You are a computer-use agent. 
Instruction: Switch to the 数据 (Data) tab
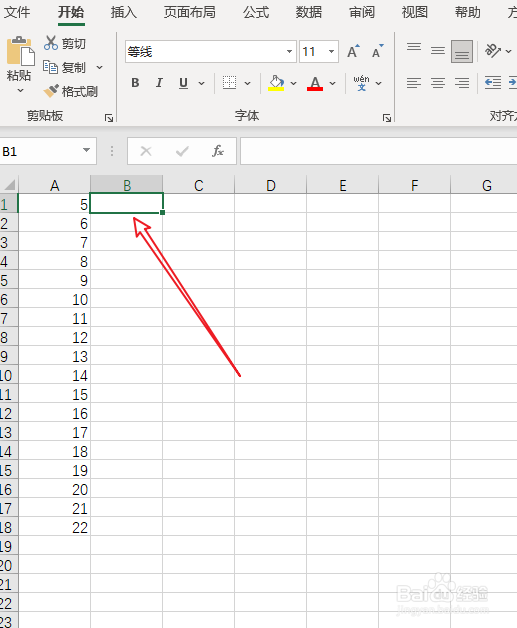pyautogui.click(x=309, y=12)
